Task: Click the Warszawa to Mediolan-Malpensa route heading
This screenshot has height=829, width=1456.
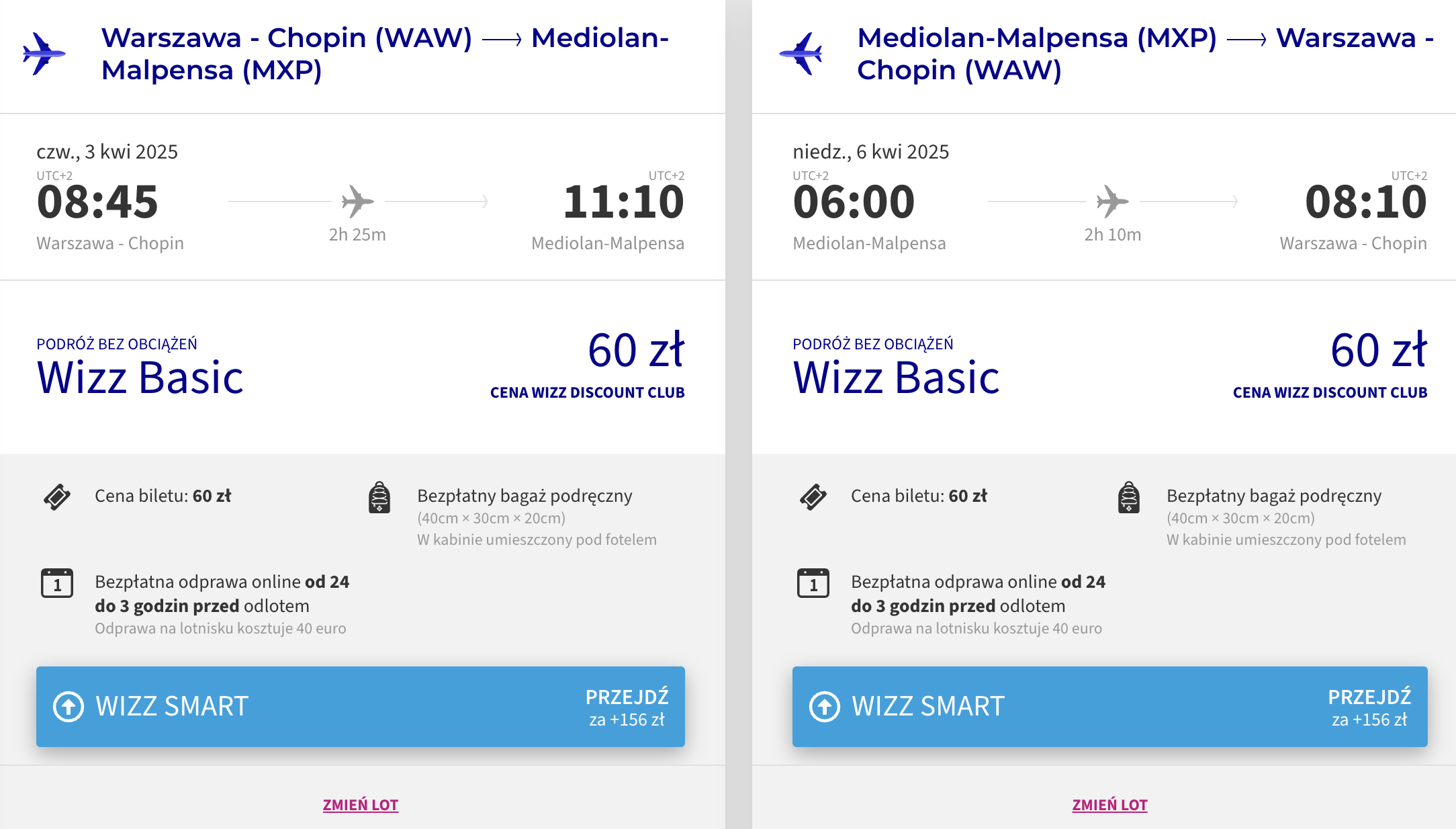Action: pyautogui.click(x=385, y=54)
